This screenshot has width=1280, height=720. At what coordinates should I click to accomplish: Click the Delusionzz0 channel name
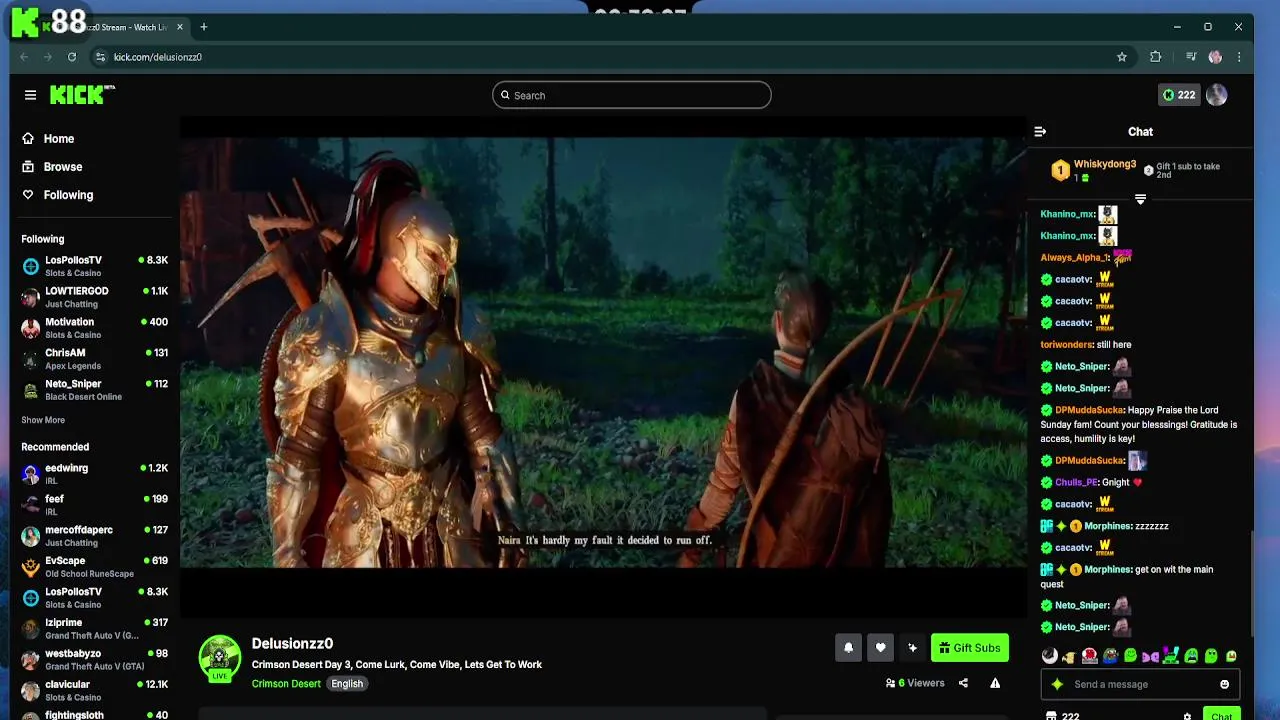(x=292, y=643)
